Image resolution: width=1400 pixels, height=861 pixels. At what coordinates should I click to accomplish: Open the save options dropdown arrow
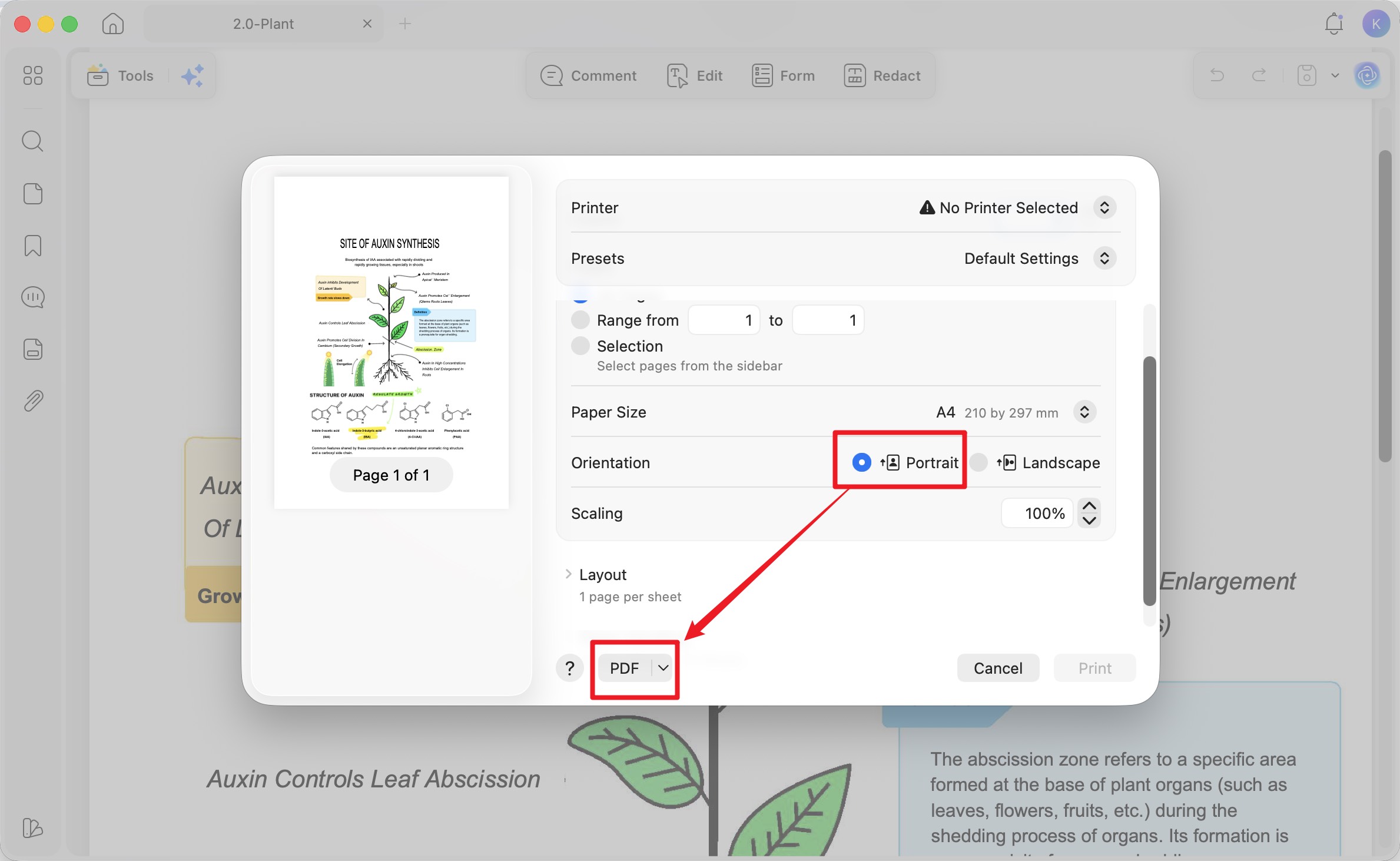coord(1335,75)
